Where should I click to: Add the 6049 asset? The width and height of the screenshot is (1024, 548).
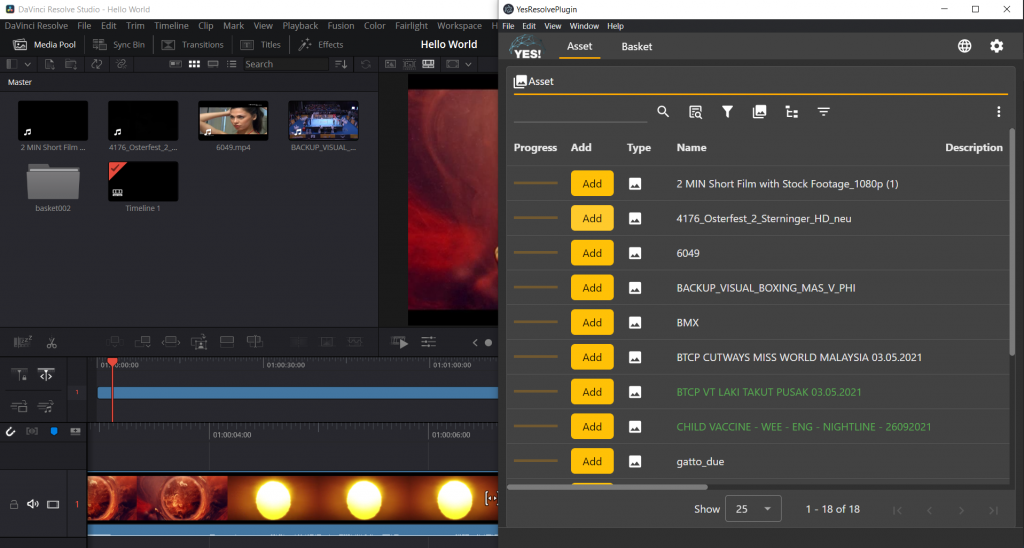(592, 253)
